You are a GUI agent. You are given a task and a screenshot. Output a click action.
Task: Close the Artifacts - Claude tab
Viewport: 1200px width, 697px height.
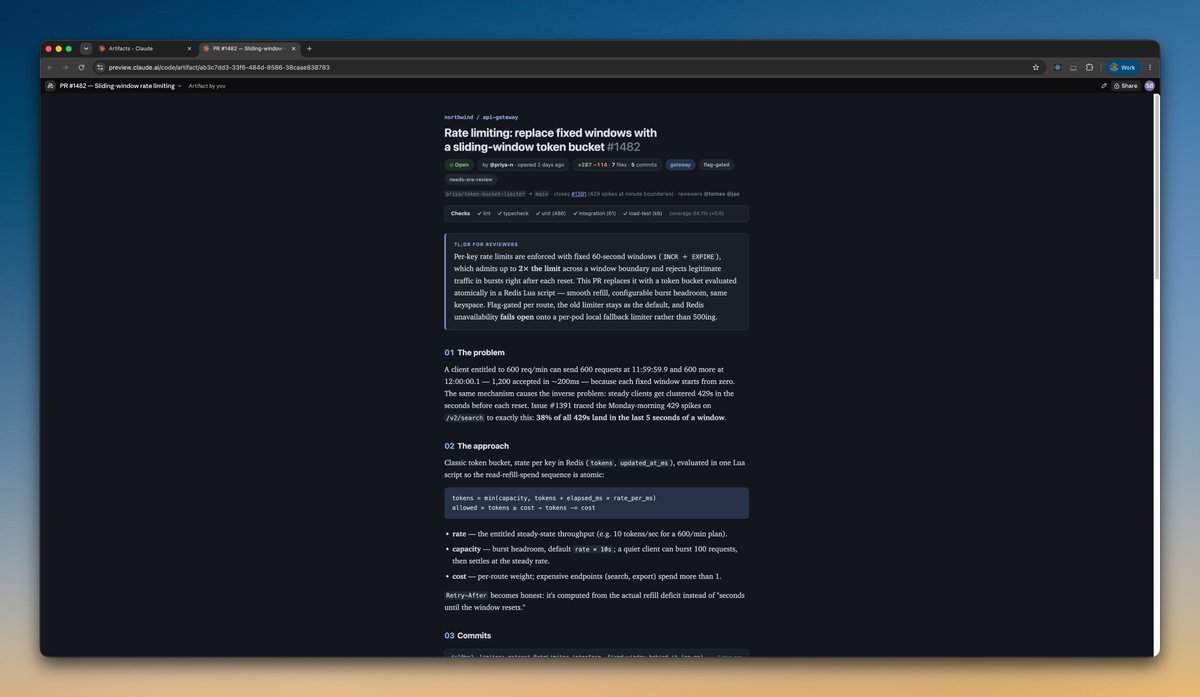pyautogui.click(x=189, y=48)
